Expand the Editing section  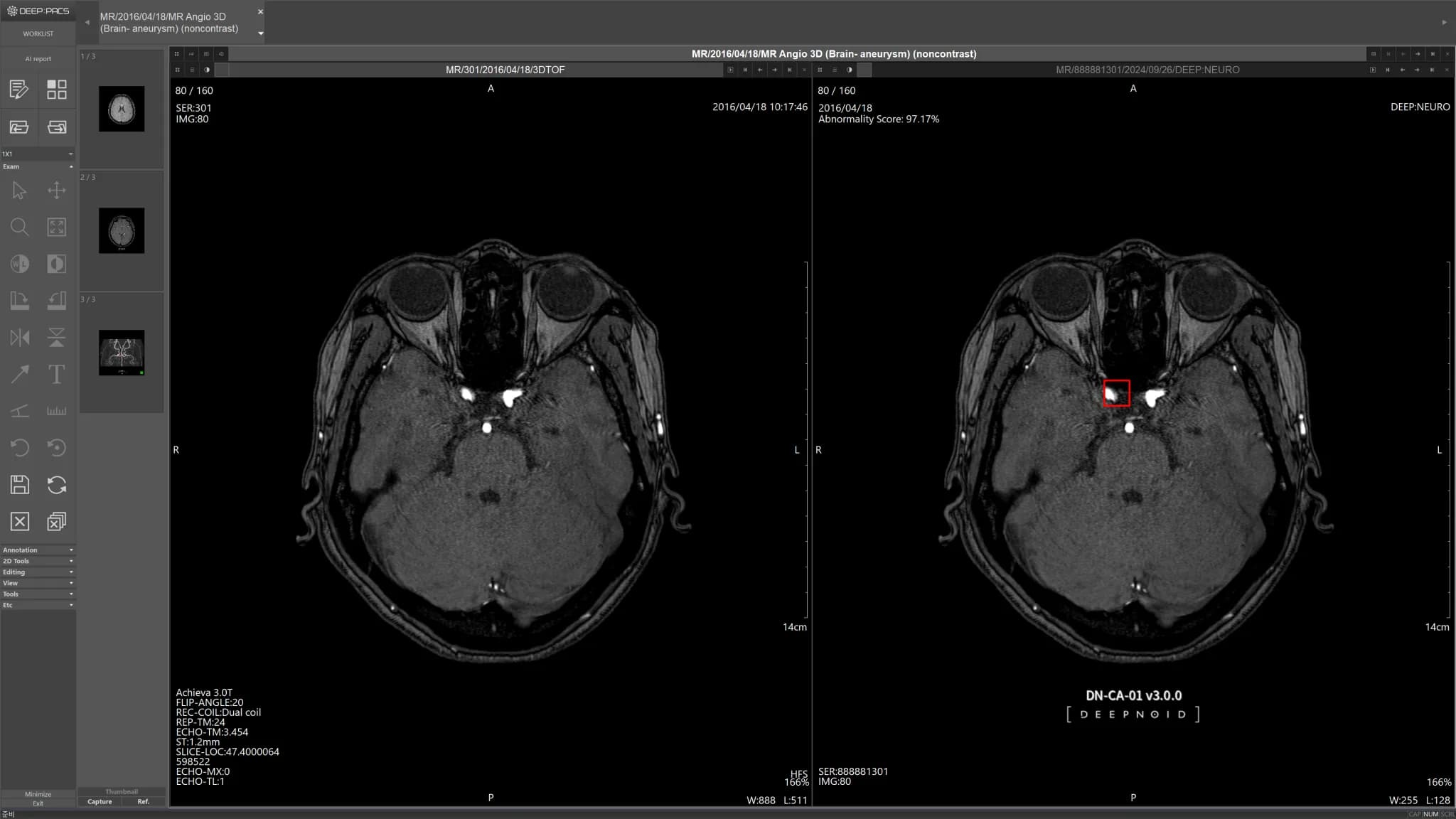coord(38,572)
